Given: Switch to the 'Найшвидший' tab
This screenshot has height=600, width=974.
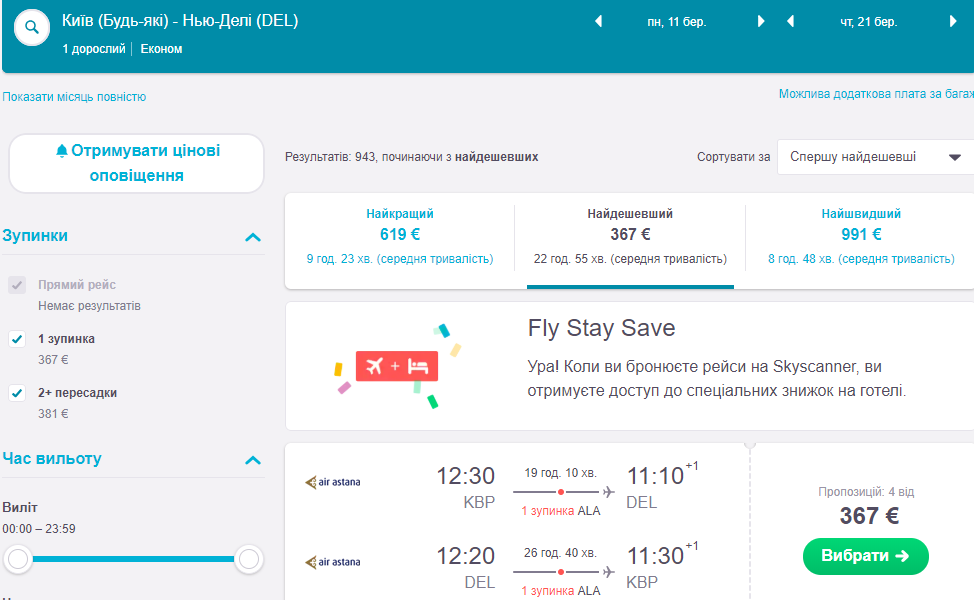Looking at the screenshot, I should click(x=861, y=236).
